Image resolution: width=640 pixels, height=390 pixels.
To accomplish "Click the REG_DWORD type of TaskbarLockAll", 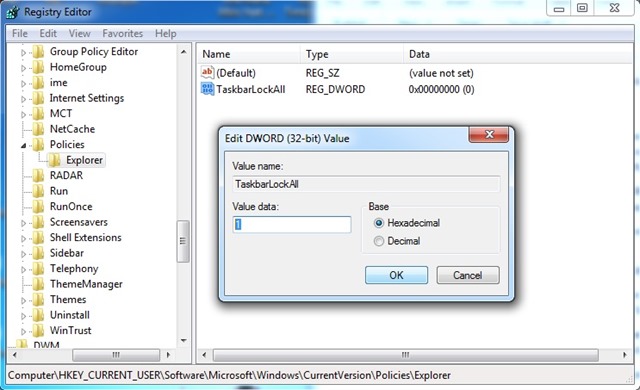I will coord(335,89).
